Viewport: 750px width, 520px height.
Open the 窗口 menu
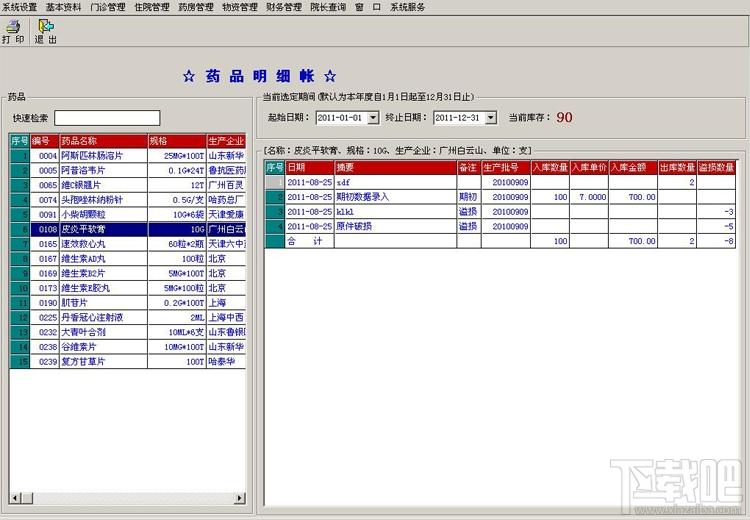(367, 7)
